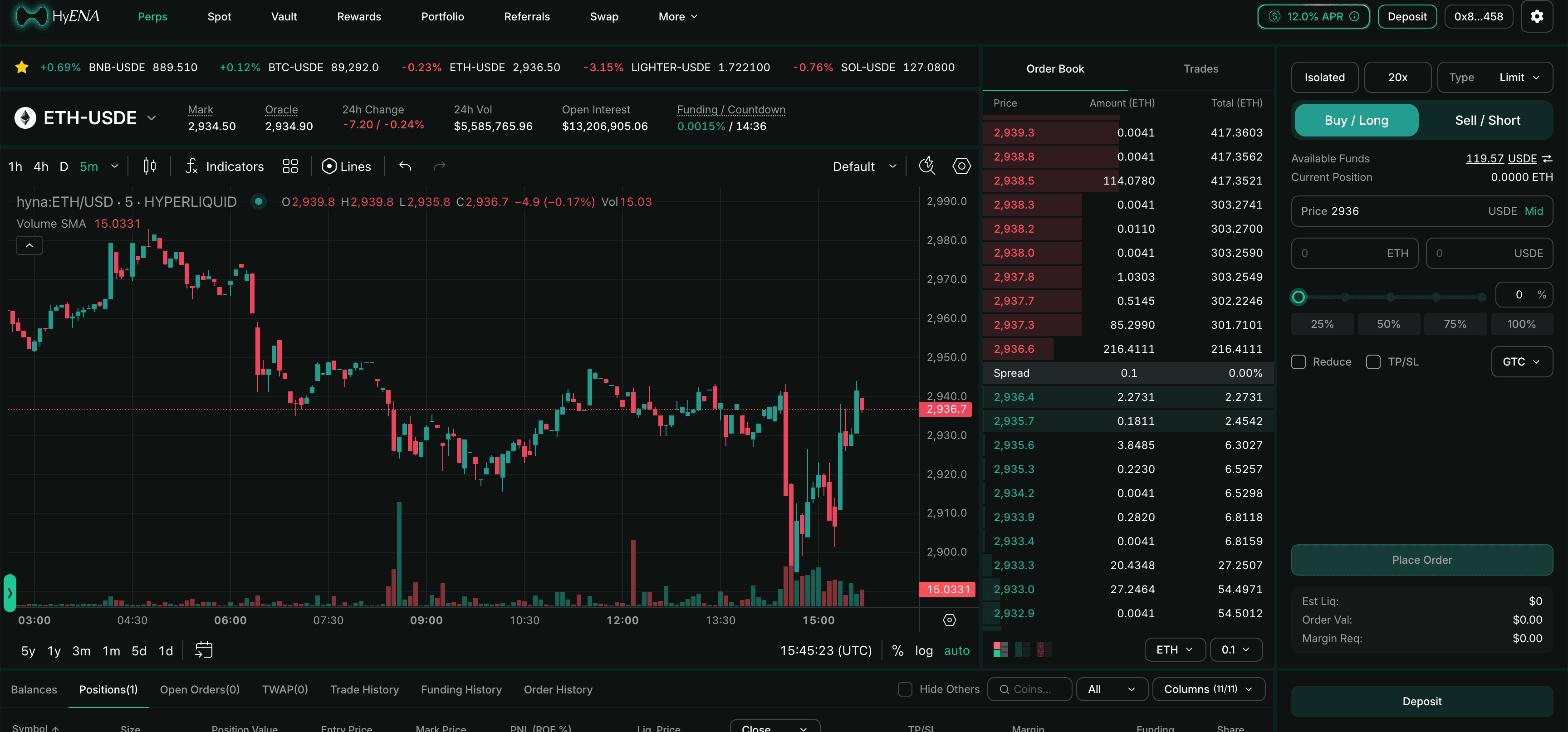Enable the TP/SL checkbox
Screen dimensions: 1568x732
pos(1373,362)
